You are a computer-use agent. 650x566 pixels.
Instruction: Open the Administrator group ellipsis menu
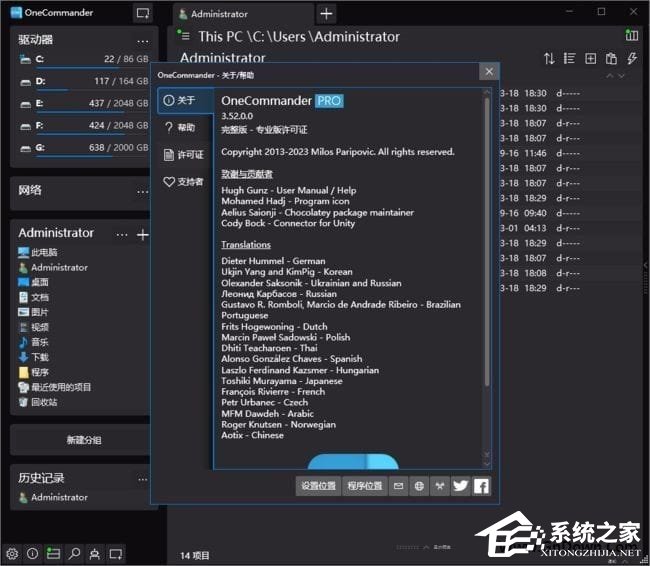122,235
